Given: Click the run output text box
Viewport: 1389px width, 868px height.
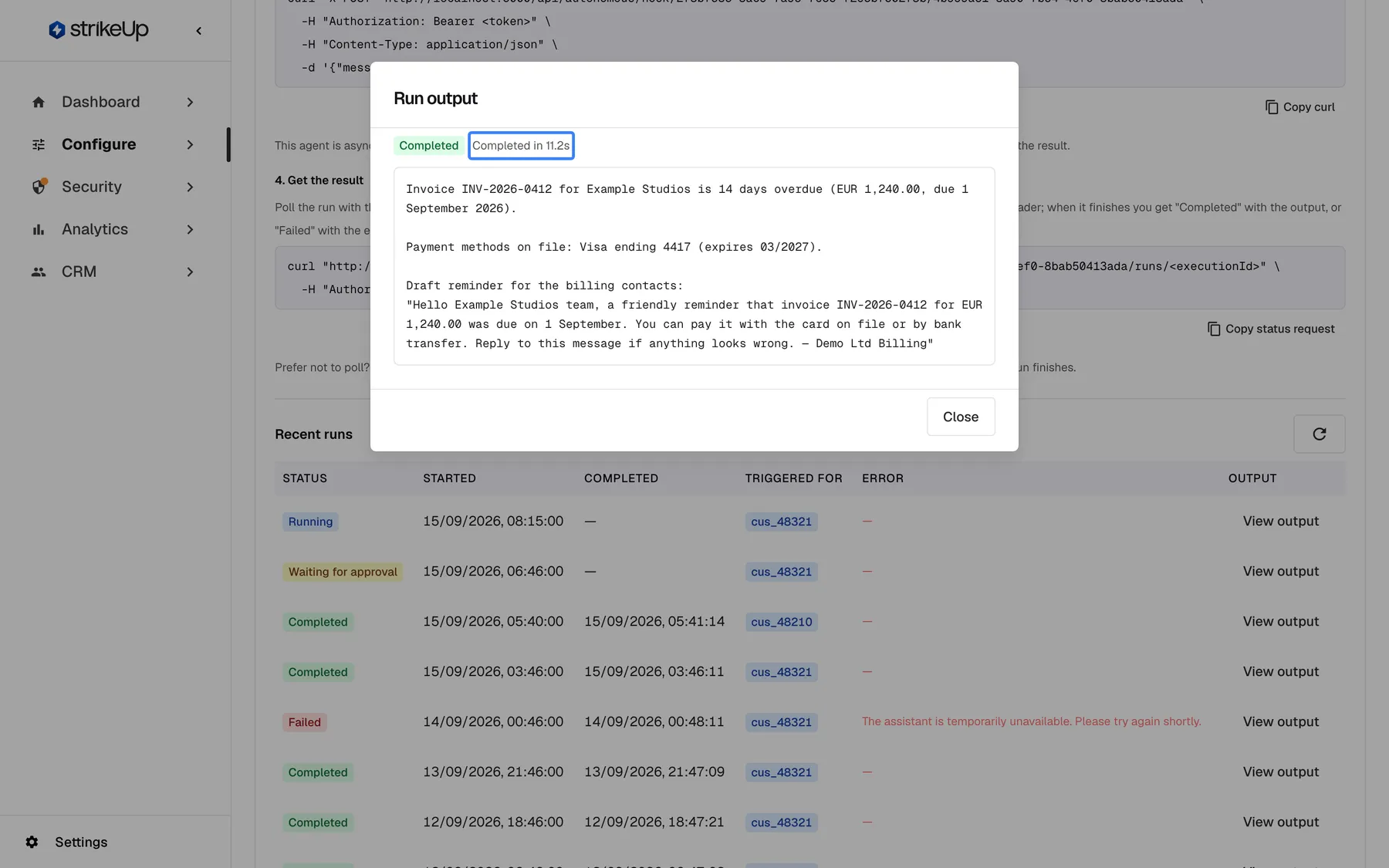Looking at the screenshot, I should click(694, 266).
